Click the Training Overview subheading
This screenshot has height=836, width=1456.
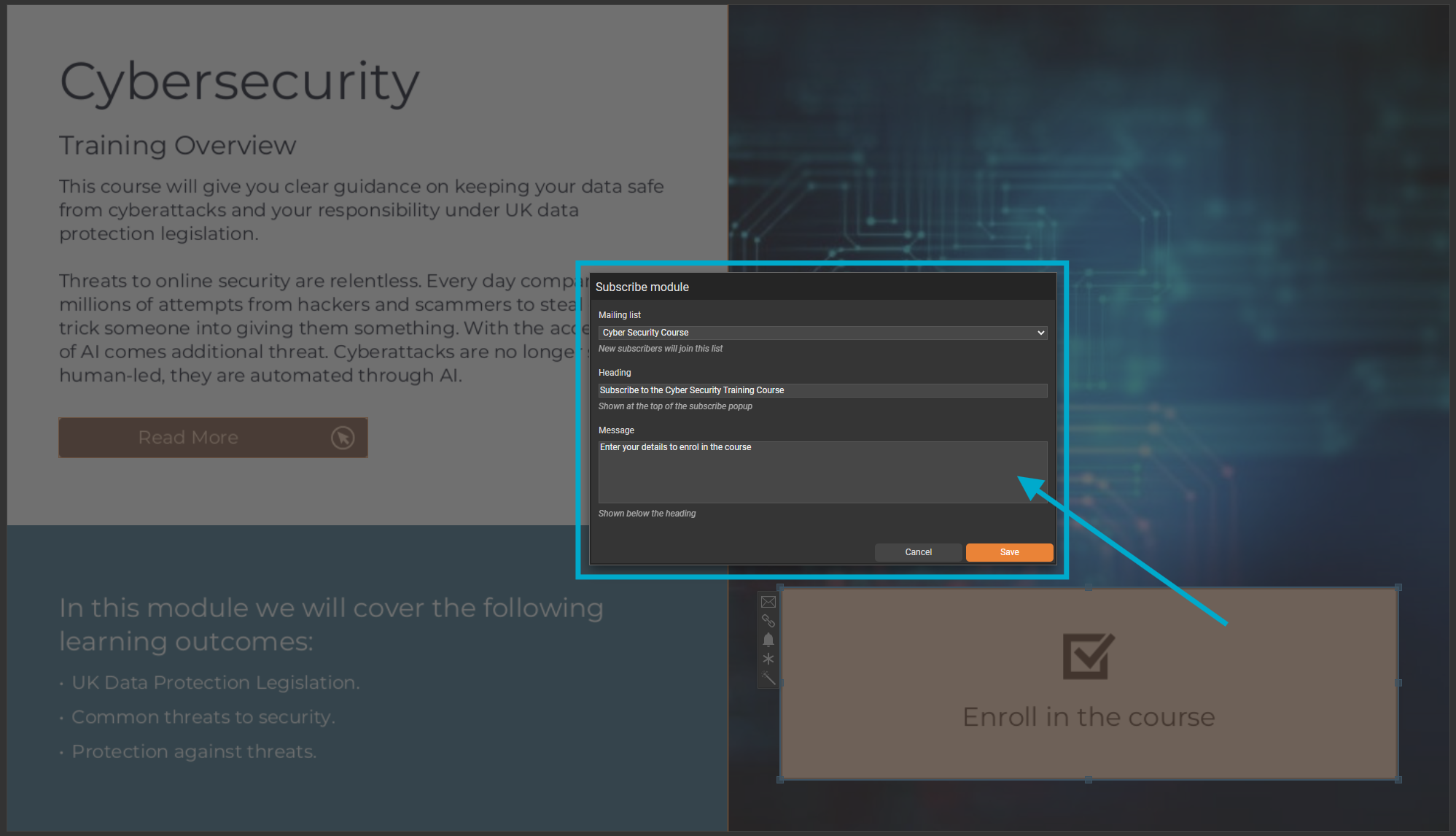tap(178, 145)
